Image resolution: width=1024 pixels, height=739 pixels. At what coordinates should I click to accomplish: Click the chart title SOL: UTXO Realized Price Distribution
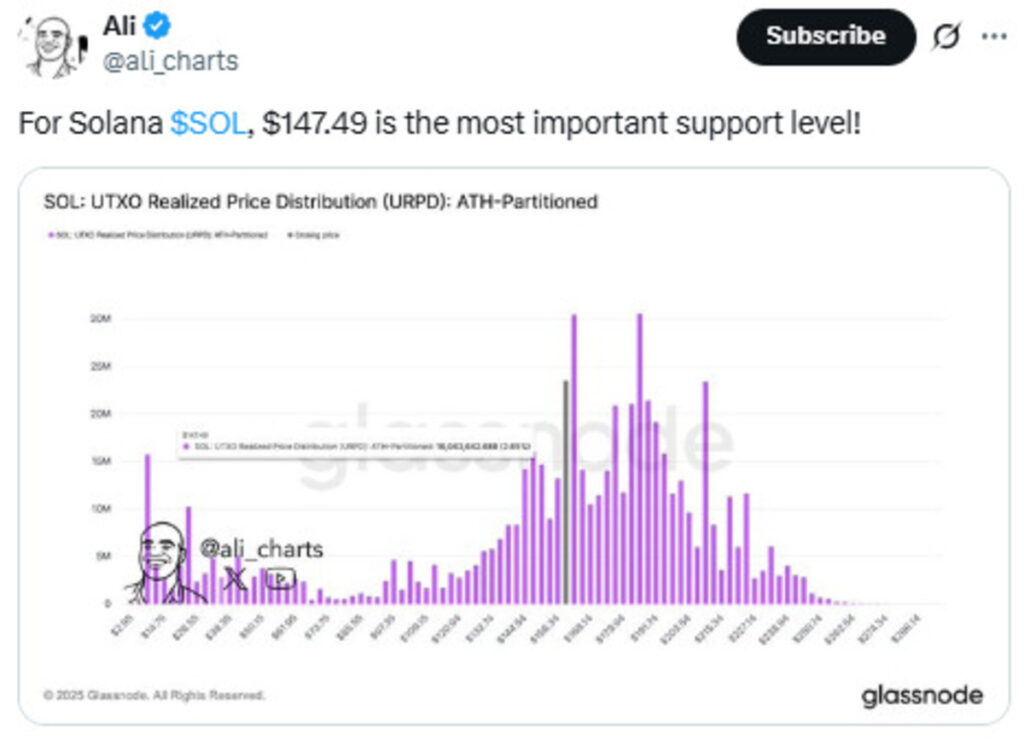click(320, 202)
